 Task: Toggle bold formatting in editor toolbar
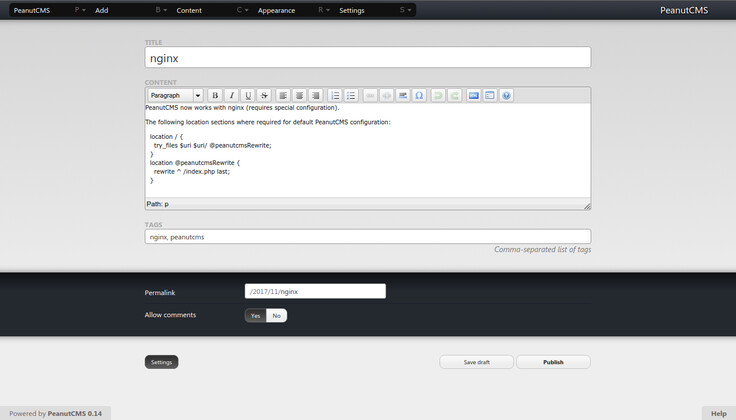[215, 96]
